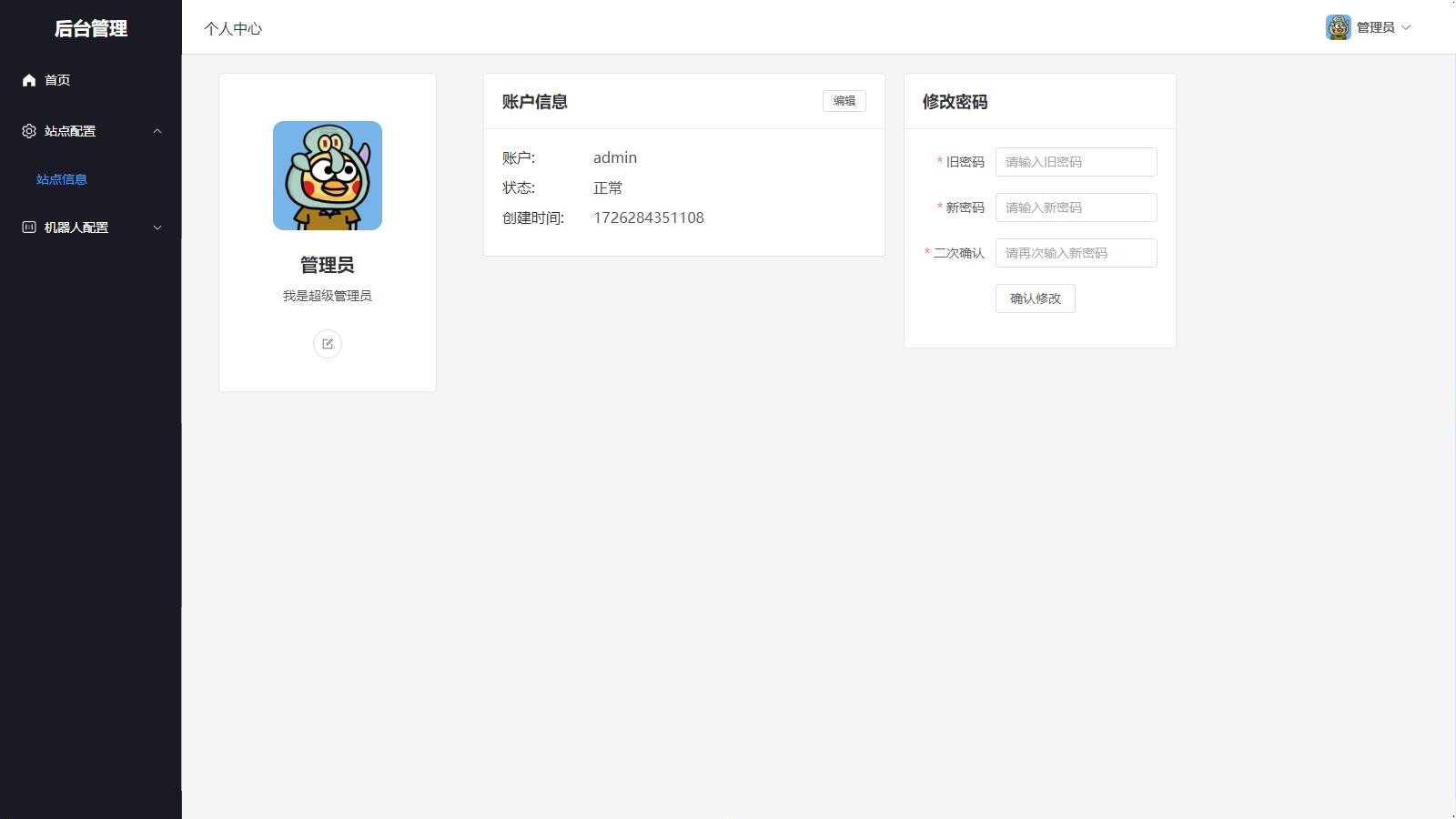Screen dimensions: 1456x819
Task: Focus the 新密码 input field
Action: [1077, 207]
